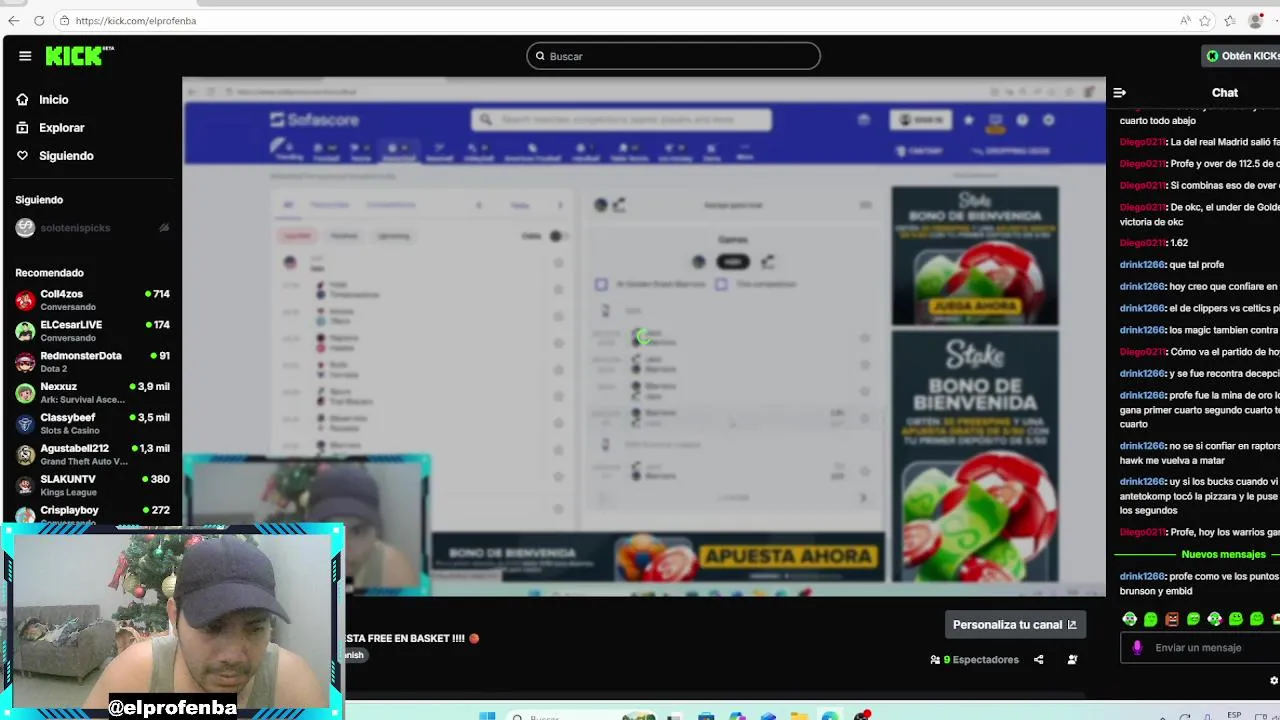The height and width of the screenshot is (720, 1280).
Task: Open Inicio in the sidebar
Action: pos(54,100)
